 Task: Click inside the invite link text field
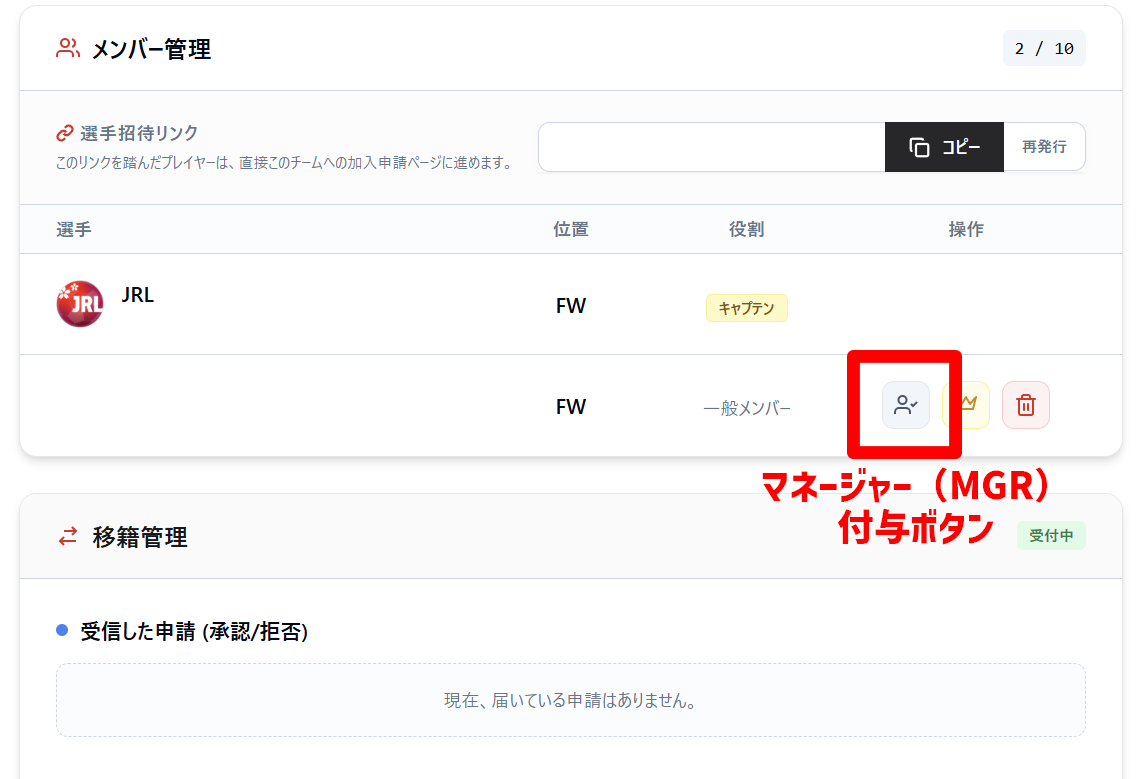pyautogui.click(x=711, y=147)
